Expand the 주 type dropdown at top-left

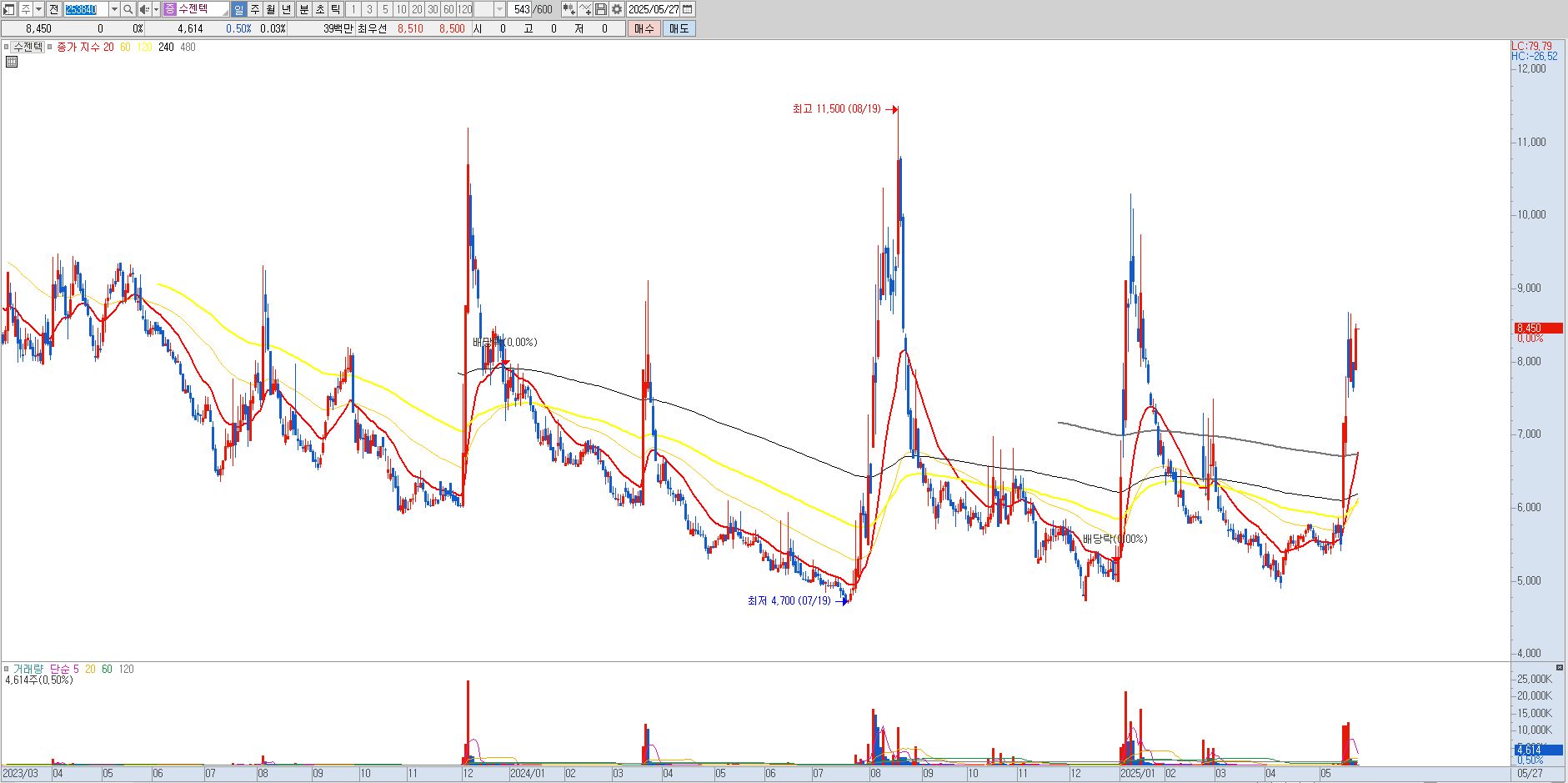tap(39, 9)
